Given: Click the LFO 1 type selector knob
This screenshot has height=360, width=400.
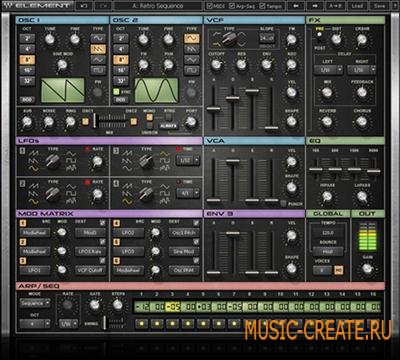Looking at the screenshot, I should click(x=52, y=161).
